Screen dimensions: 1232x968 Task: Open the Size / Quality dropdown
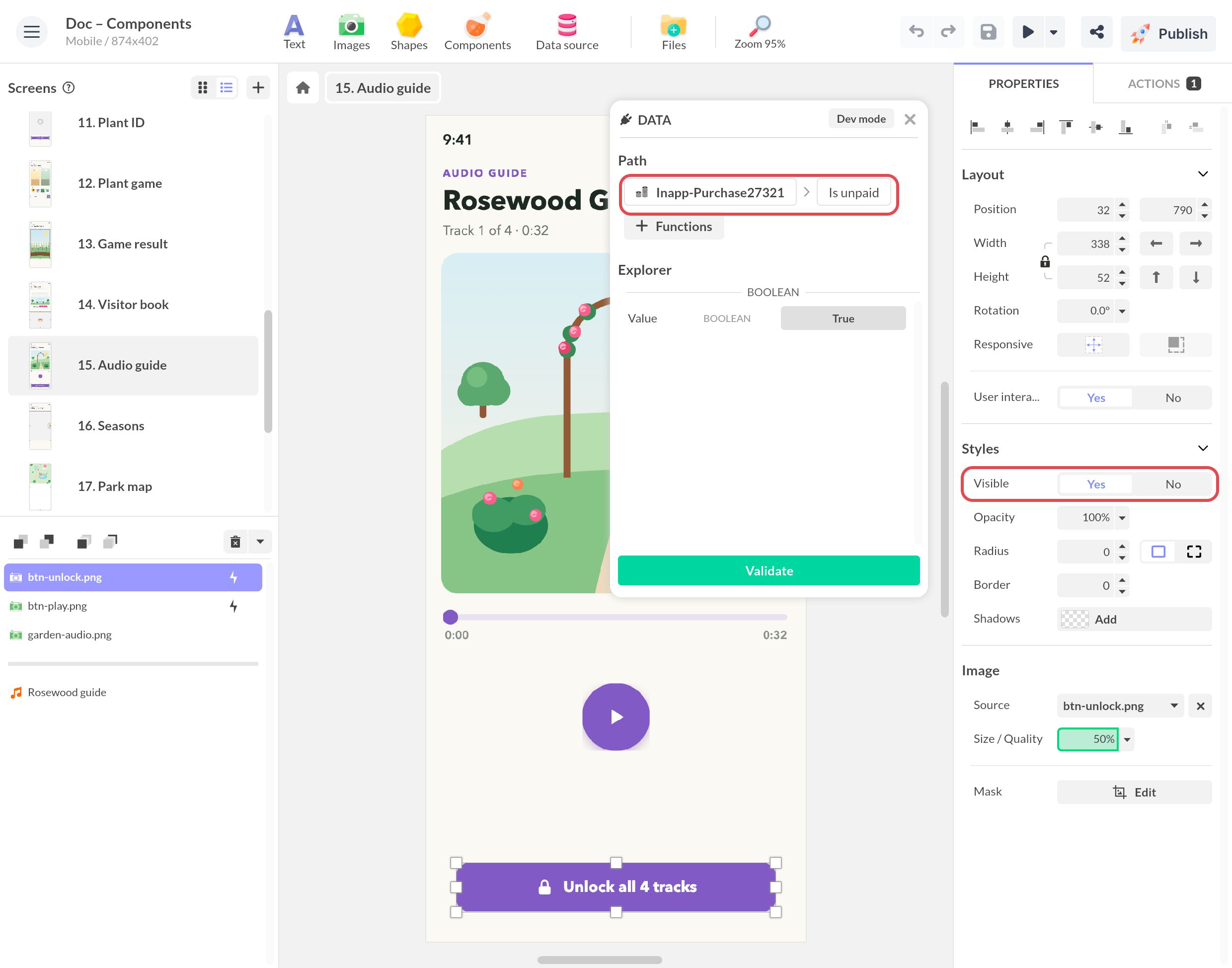click(x=1127, y=739)
